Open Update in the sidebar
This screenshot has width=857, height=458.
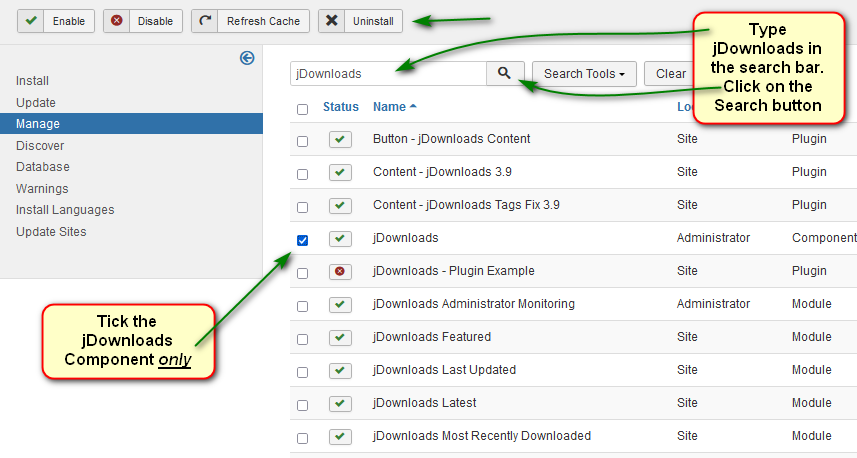click(36, 103)
